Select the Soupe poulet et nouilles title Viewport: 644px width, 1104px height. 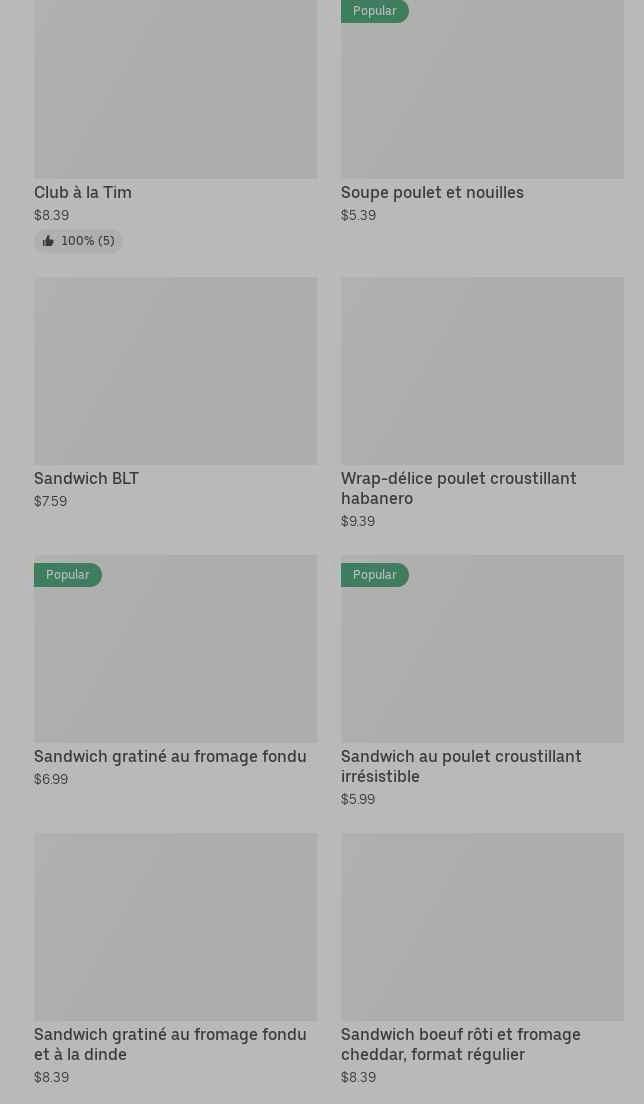coord(432,192)
